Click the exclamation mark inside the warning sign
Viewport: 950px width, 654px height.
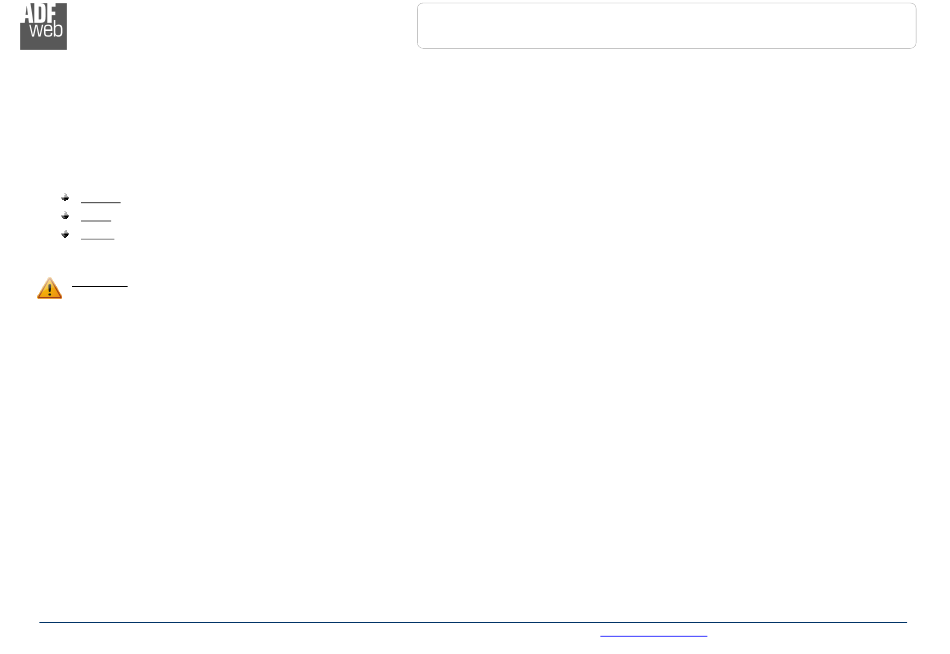[x=50, y=290]
